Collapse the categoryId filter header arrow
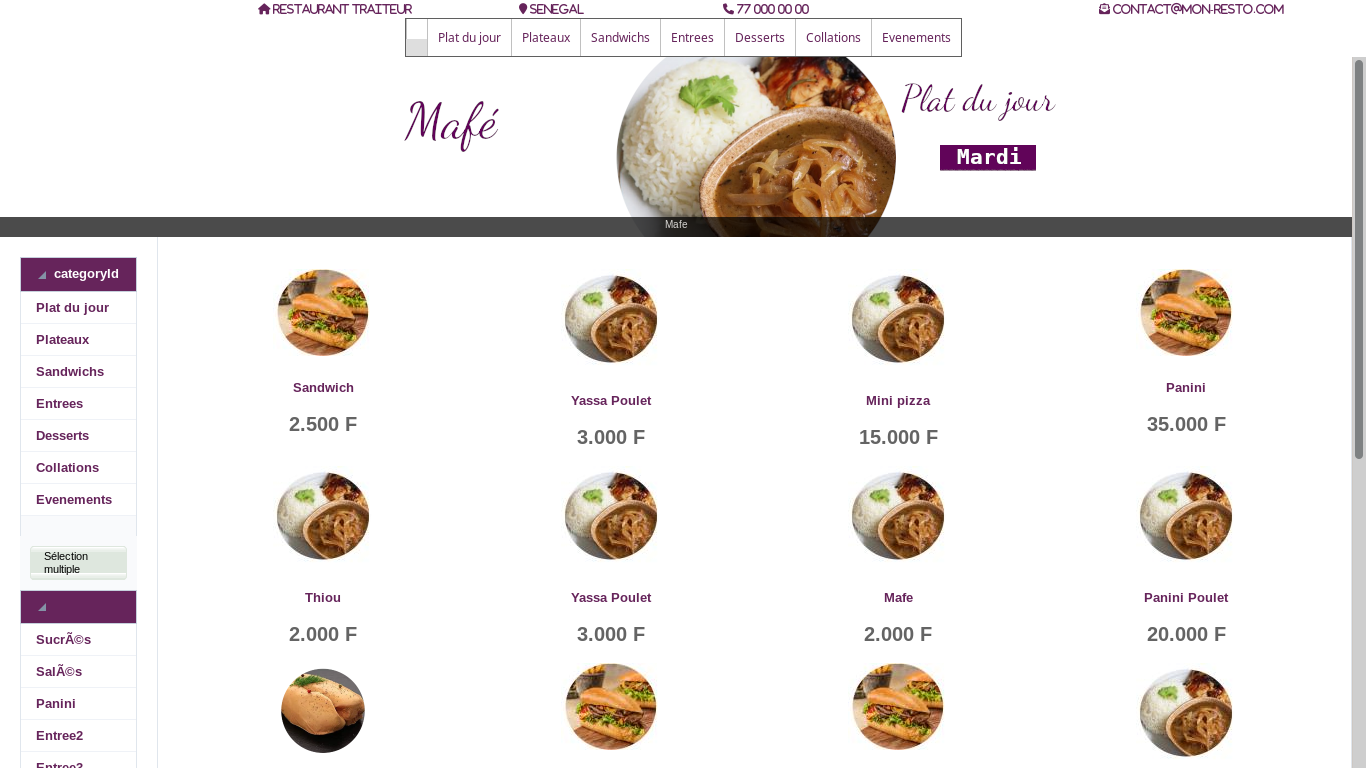1366x768 pixels. (x=42, y=275)
